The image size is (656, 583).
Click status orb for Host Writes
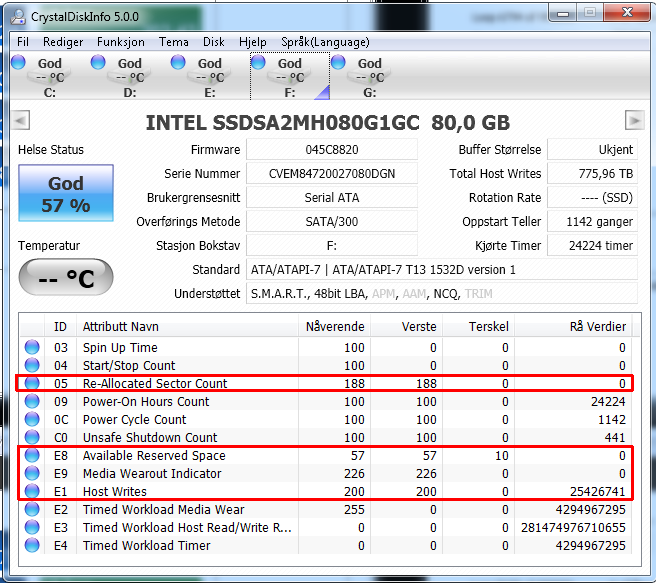point(32,491)
